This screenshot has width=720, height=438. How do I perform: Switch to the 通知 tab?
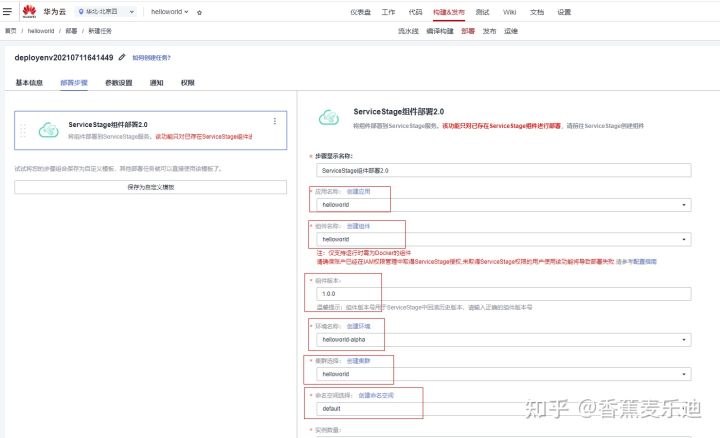[156, 83]
